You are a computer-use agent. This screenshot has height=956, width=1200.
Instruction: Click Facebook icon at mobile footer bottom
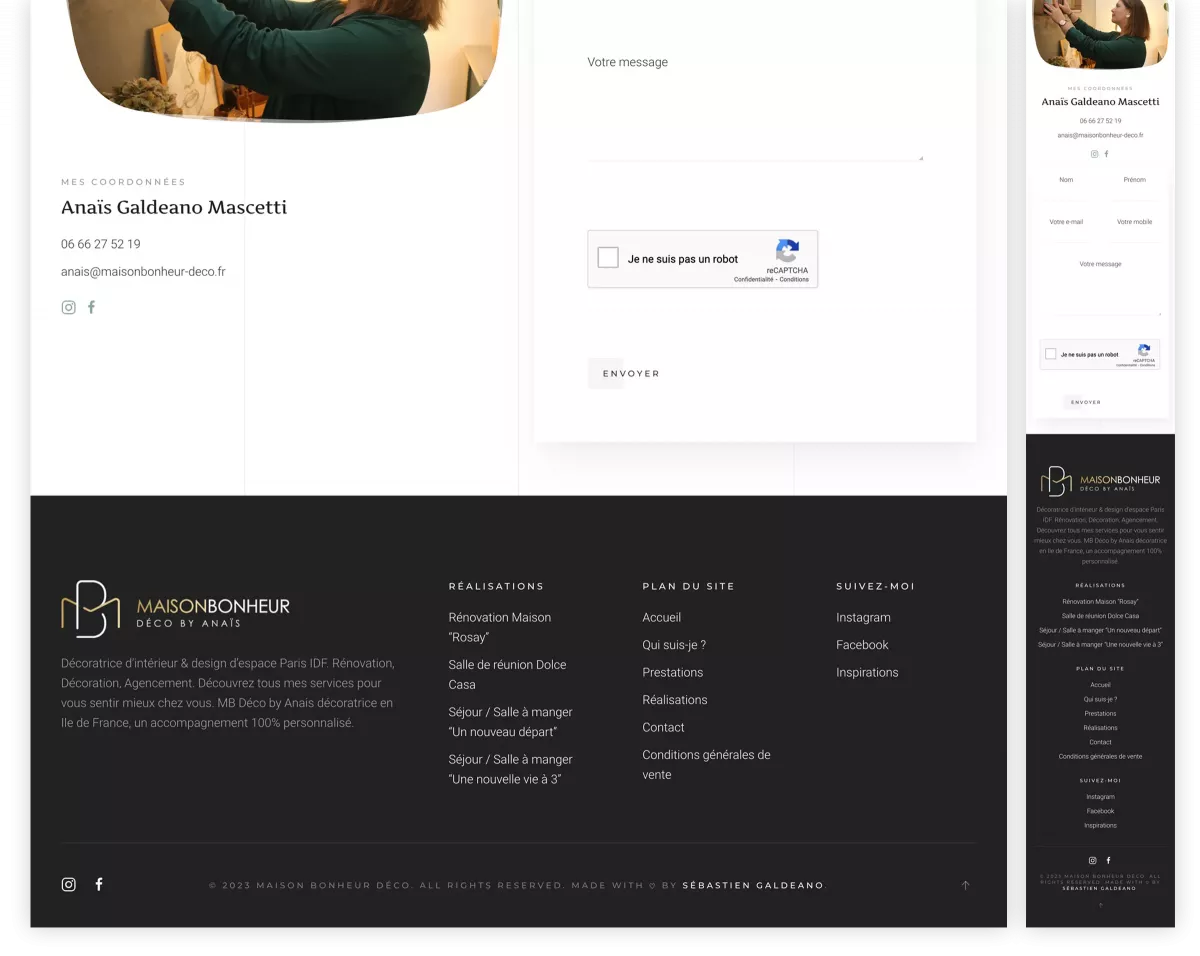pyautogui.click(x=1108, y=860)
